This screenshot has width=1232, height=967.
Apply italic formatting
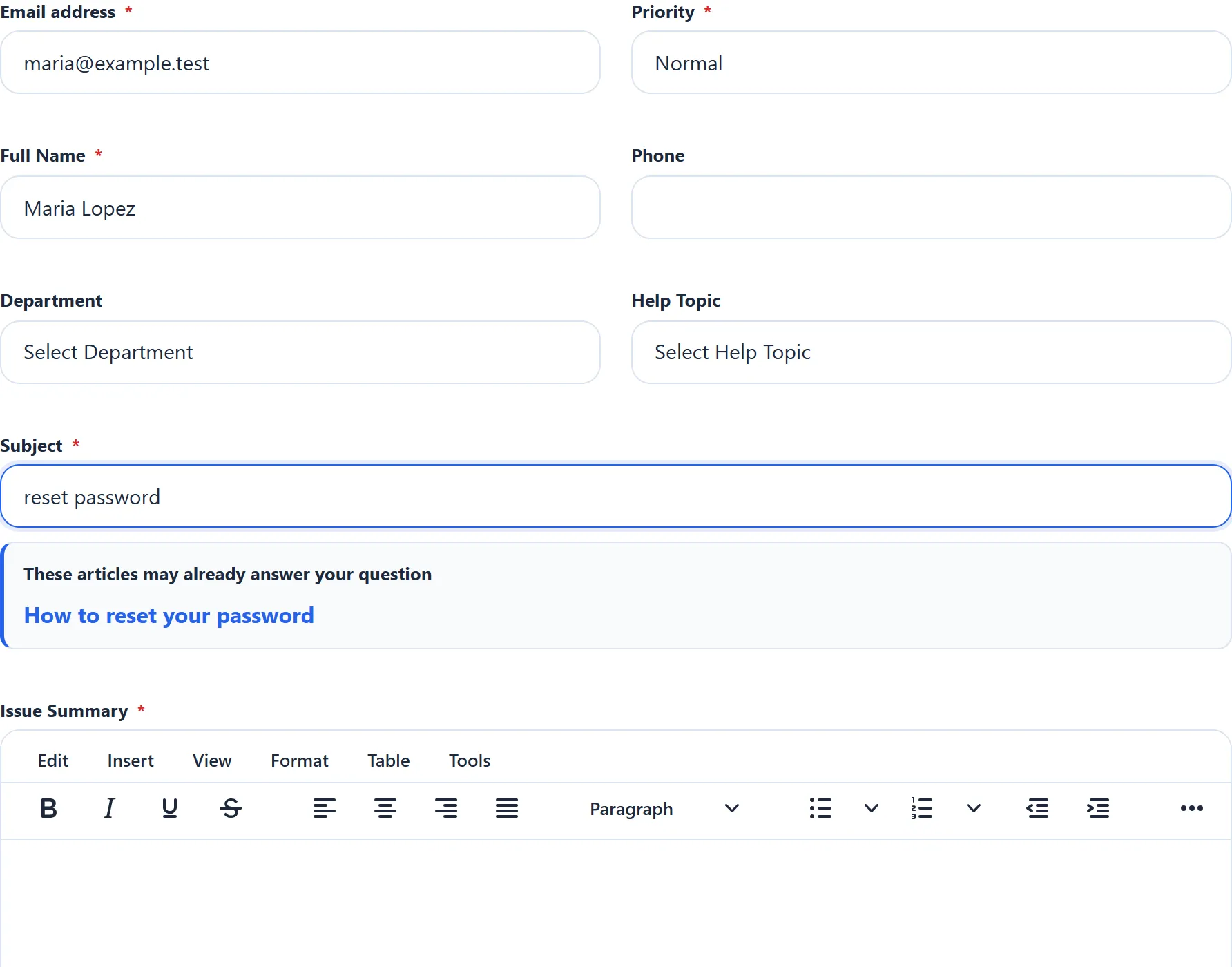[109, 808]
